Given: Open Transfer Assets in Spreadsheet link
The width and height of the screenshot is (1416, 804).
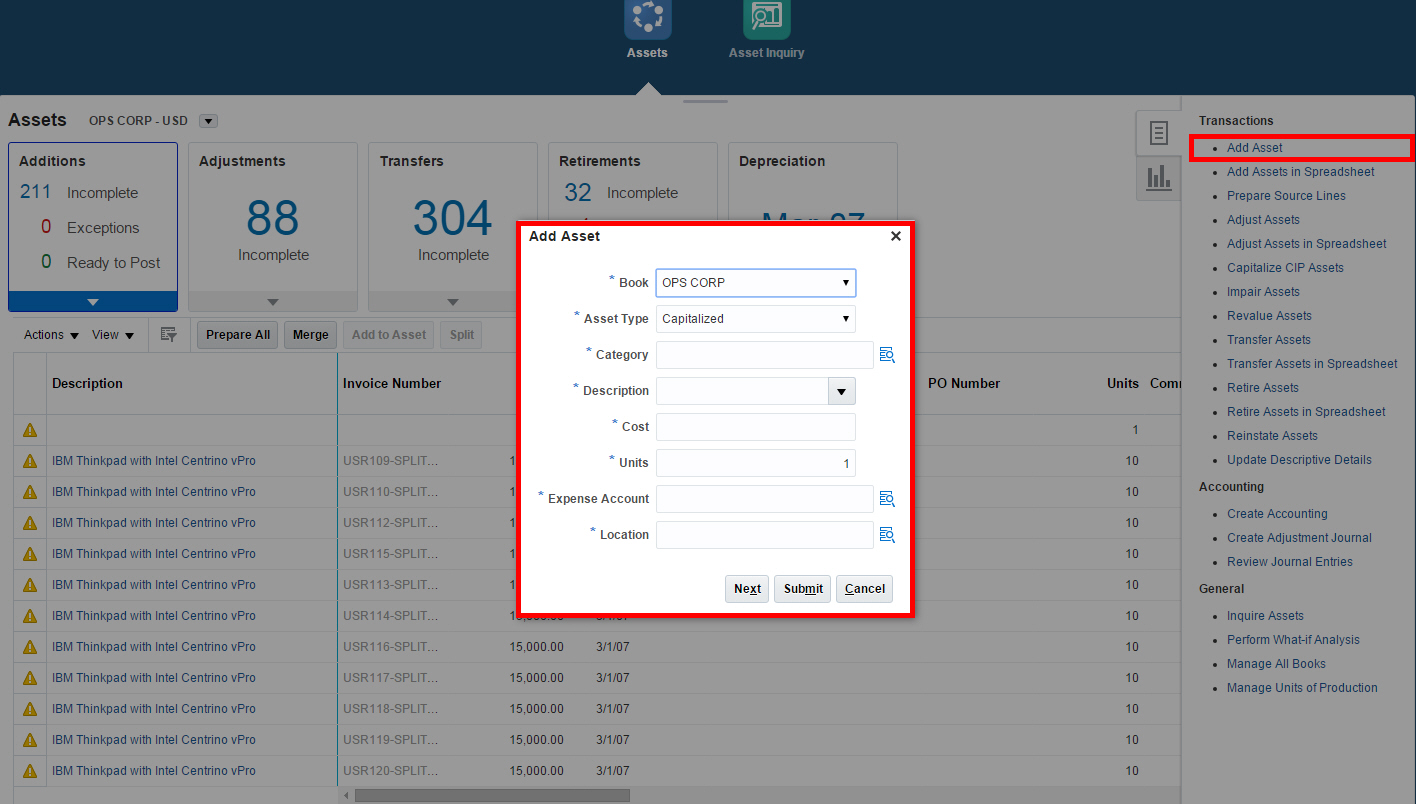Looking at the screenshot, I should 1312,364.
